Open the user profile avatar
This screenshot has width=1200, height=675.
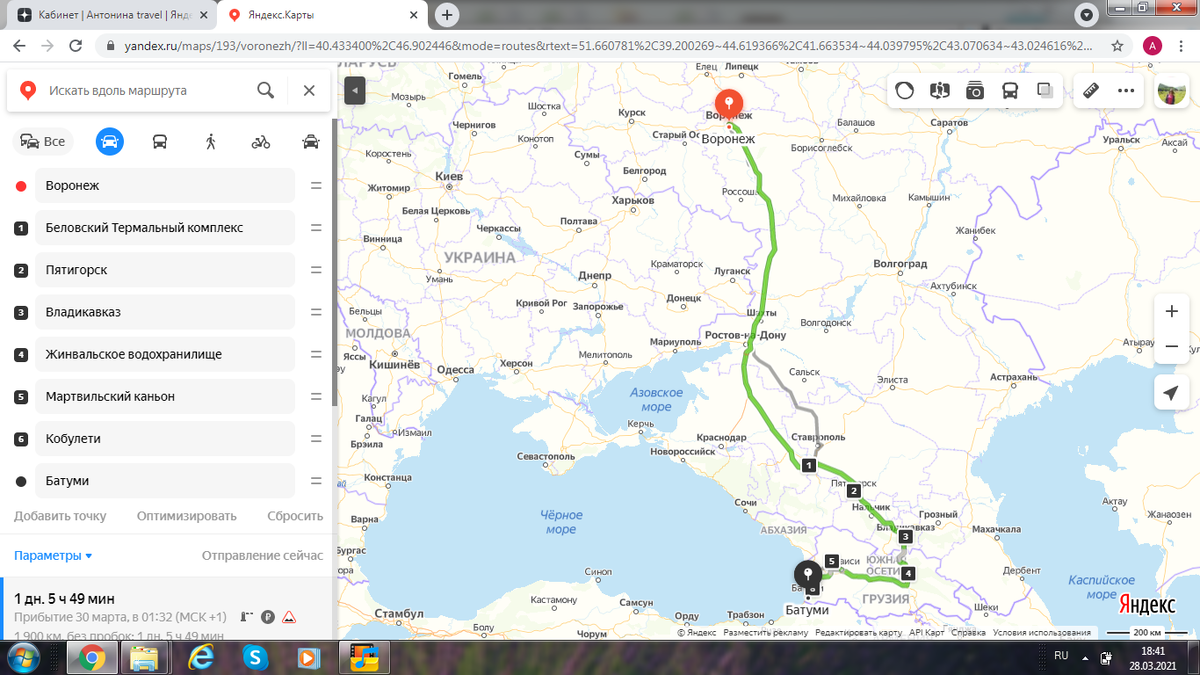point(1172,91)
